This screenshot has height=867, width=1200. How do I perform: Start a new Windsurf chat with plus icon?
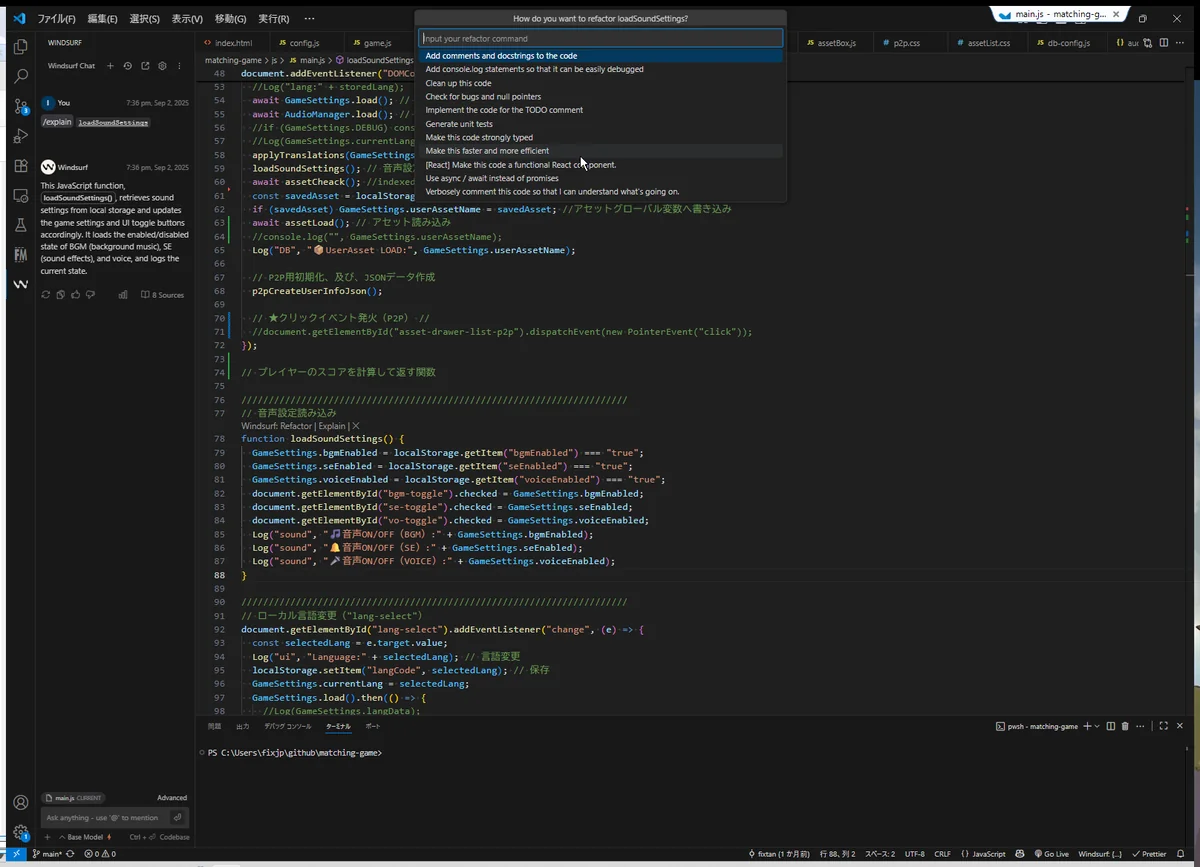[x=110, y=66]
